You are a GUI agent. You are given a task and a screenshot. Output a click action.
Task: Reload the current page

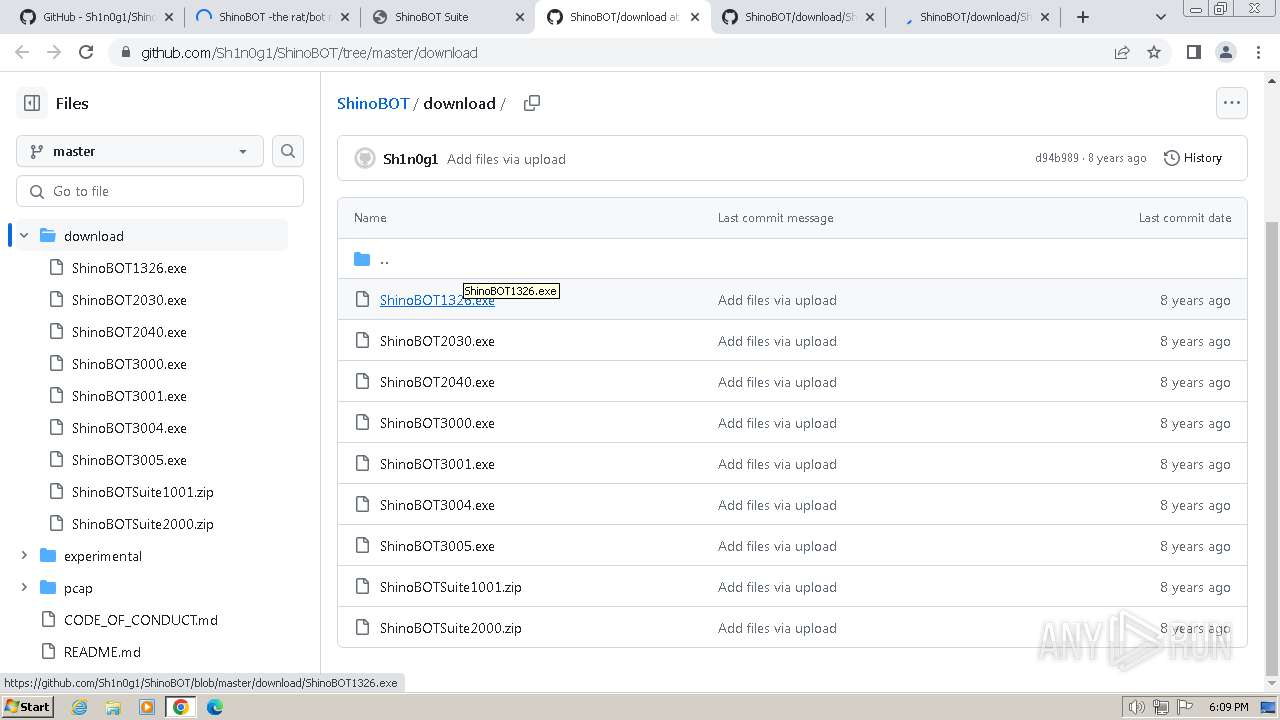click(x=86, y=52)
